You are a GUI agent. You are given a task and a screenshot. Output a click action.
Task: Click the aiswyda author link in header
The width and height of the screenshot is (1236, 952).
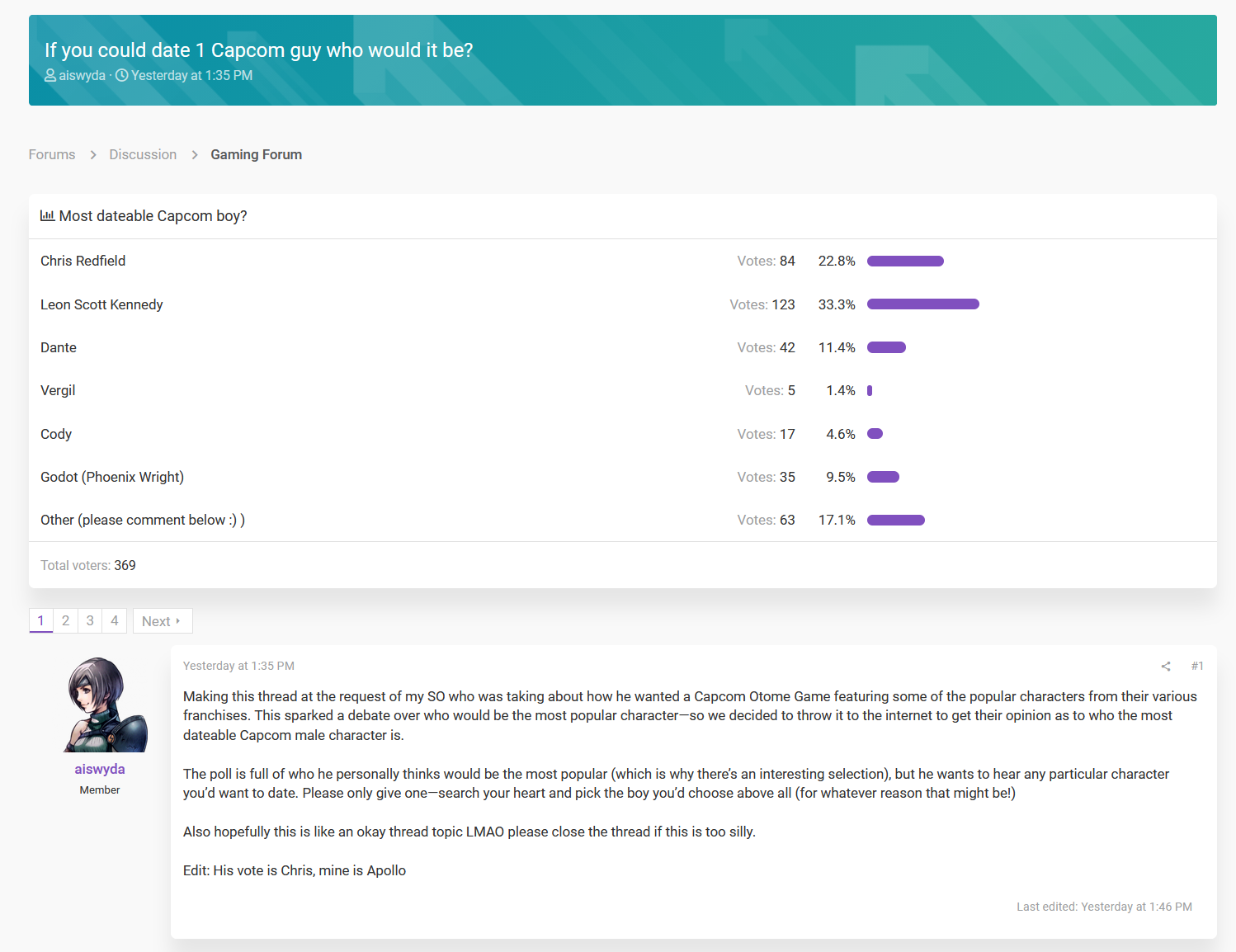[83, 75]
